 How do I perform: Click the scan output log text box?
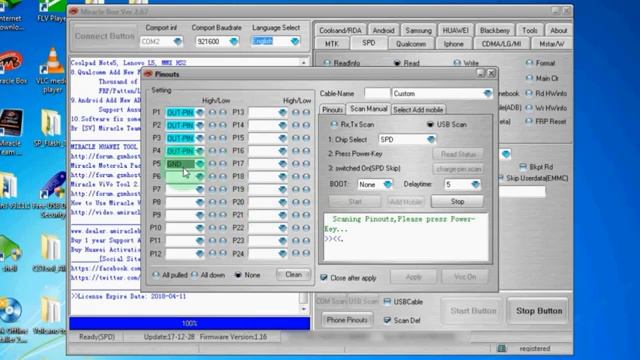tap(406, 237)
